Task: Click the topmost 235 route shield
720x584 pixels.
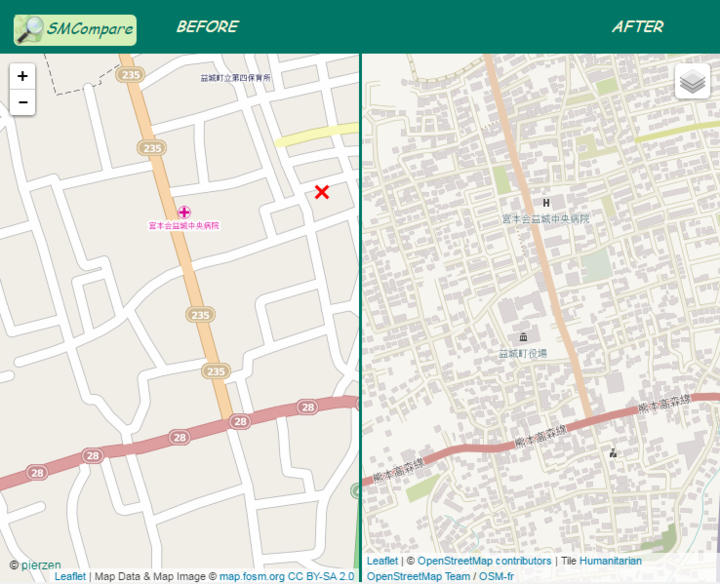Action: [129, 75]
